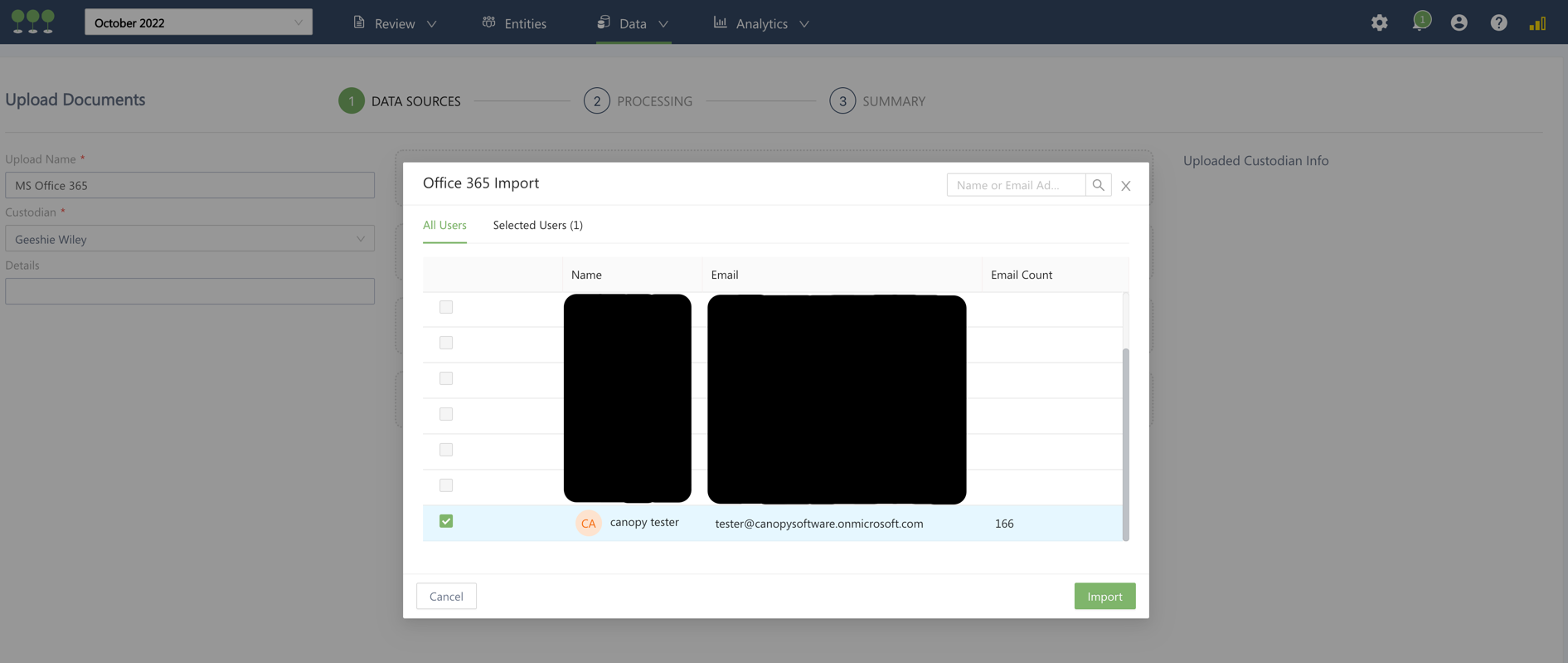Open the Entities menu item
The height and width of the screenshot is (663, 1568).
514,23
